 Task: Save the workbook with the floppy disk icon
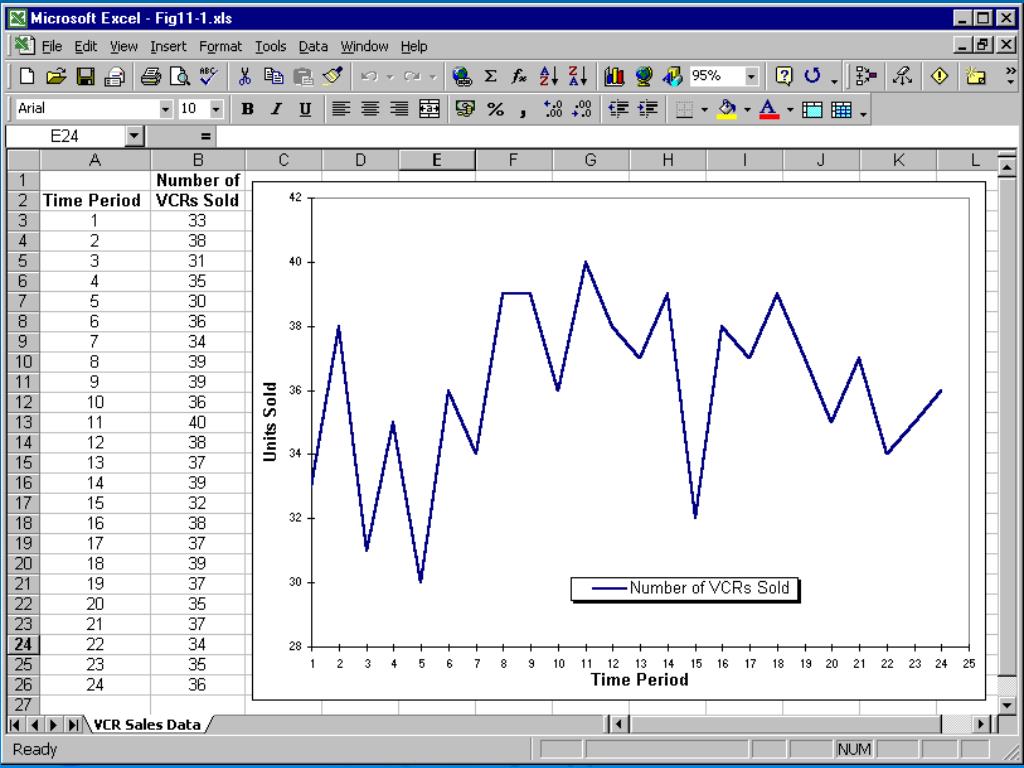click(x=86, y=76)
